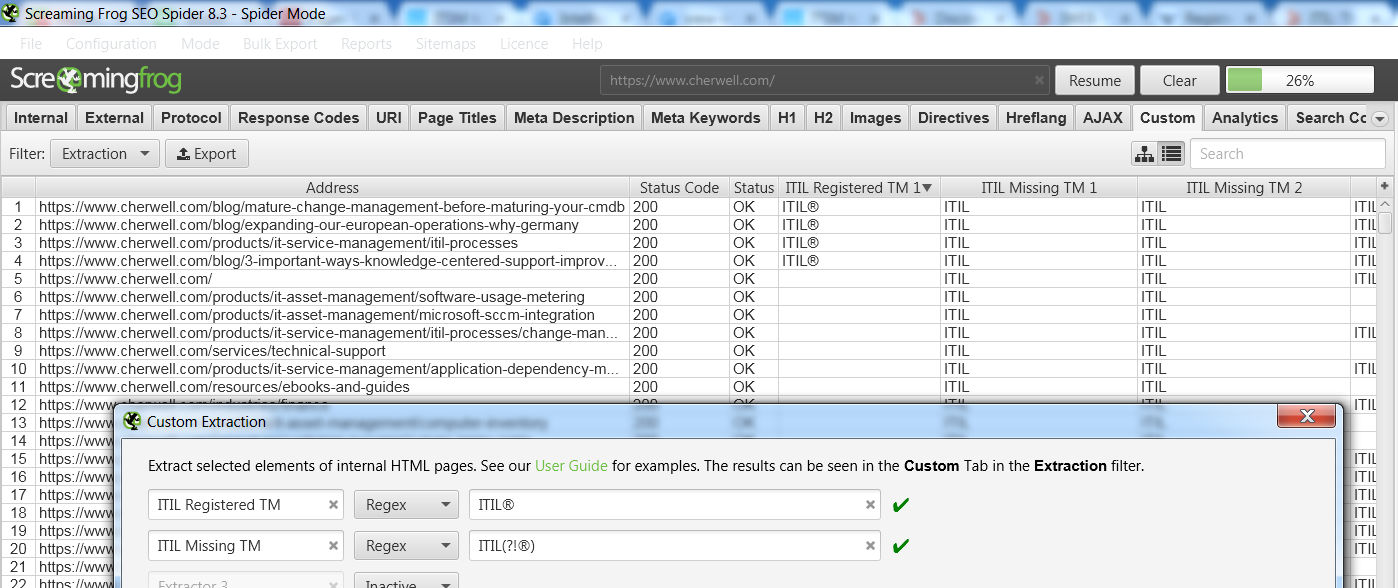Open the Bulk Export menu

click(280, 44)
